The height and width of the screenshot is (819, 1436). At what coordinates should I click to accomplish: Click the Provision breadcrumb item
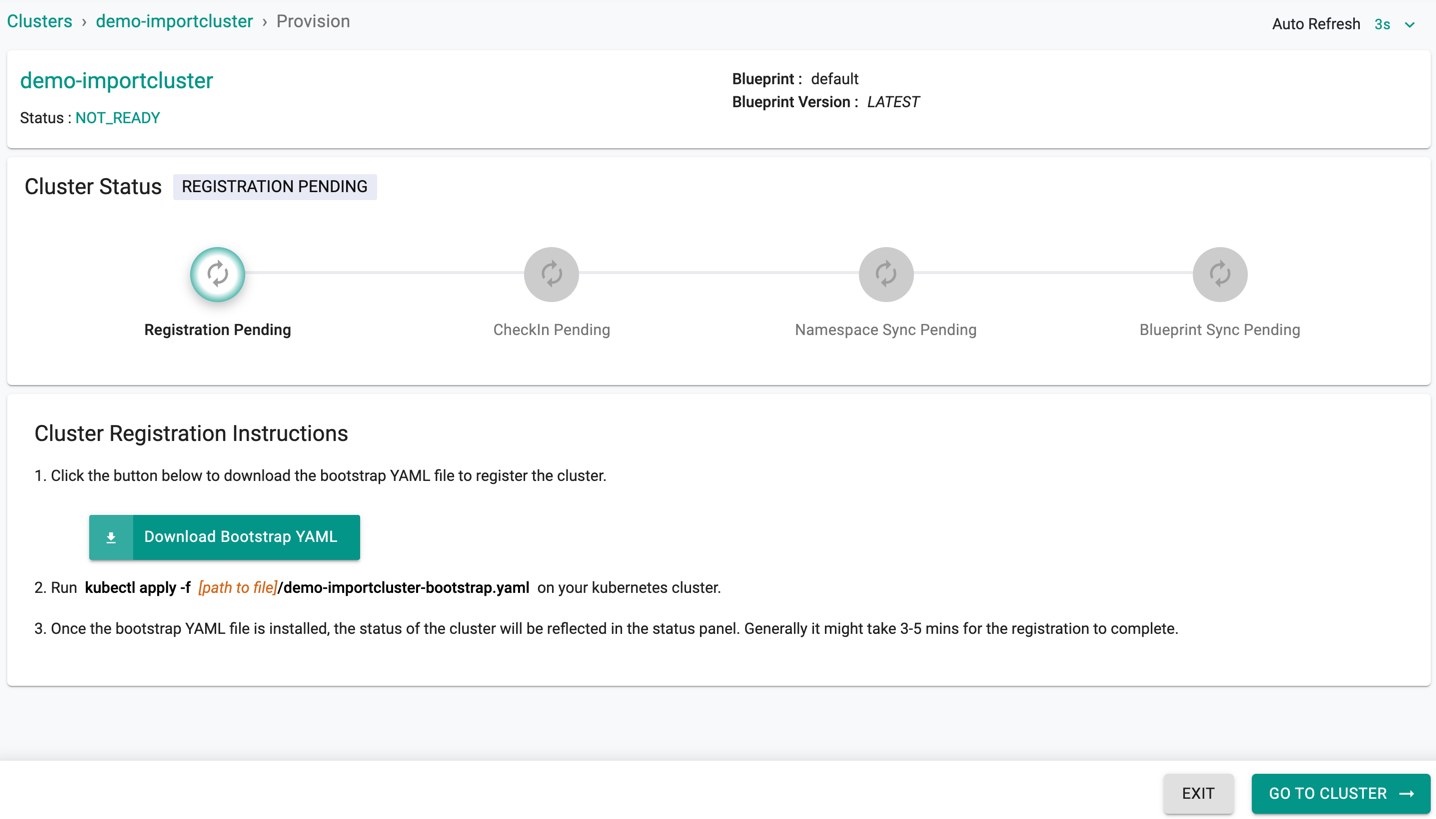(313, 22)
